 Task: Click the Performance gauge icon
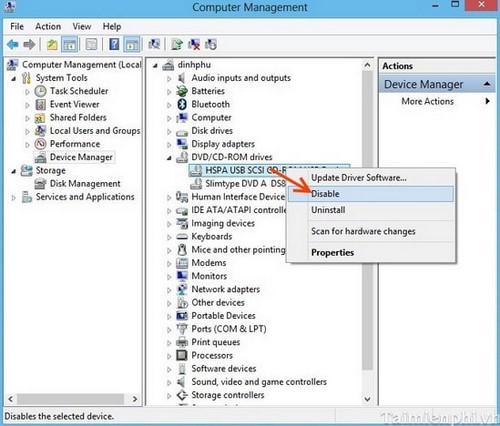(x=40, y=144)
